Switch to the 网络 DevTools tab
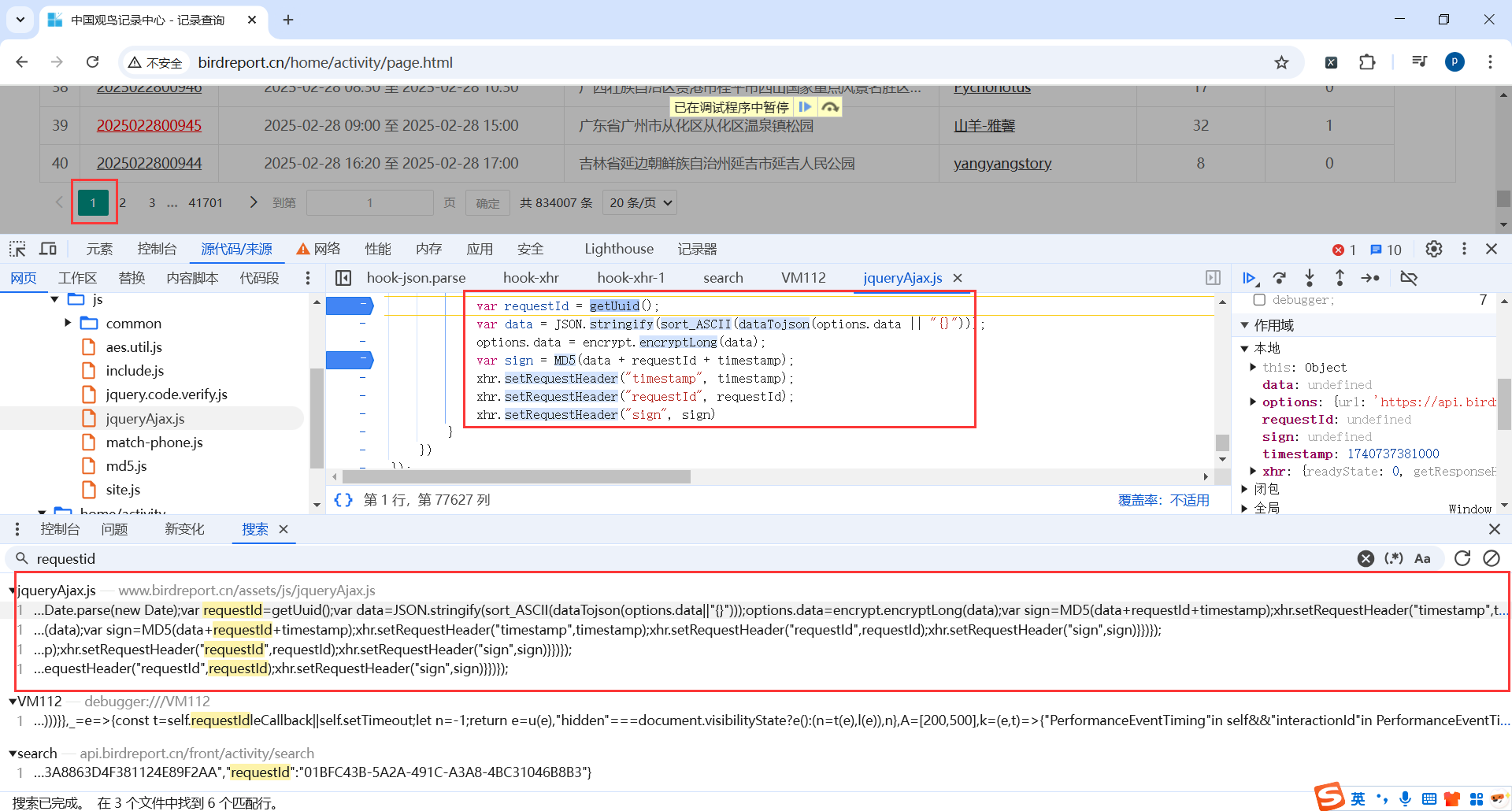 pyautogui.click(x=319, y=250)
